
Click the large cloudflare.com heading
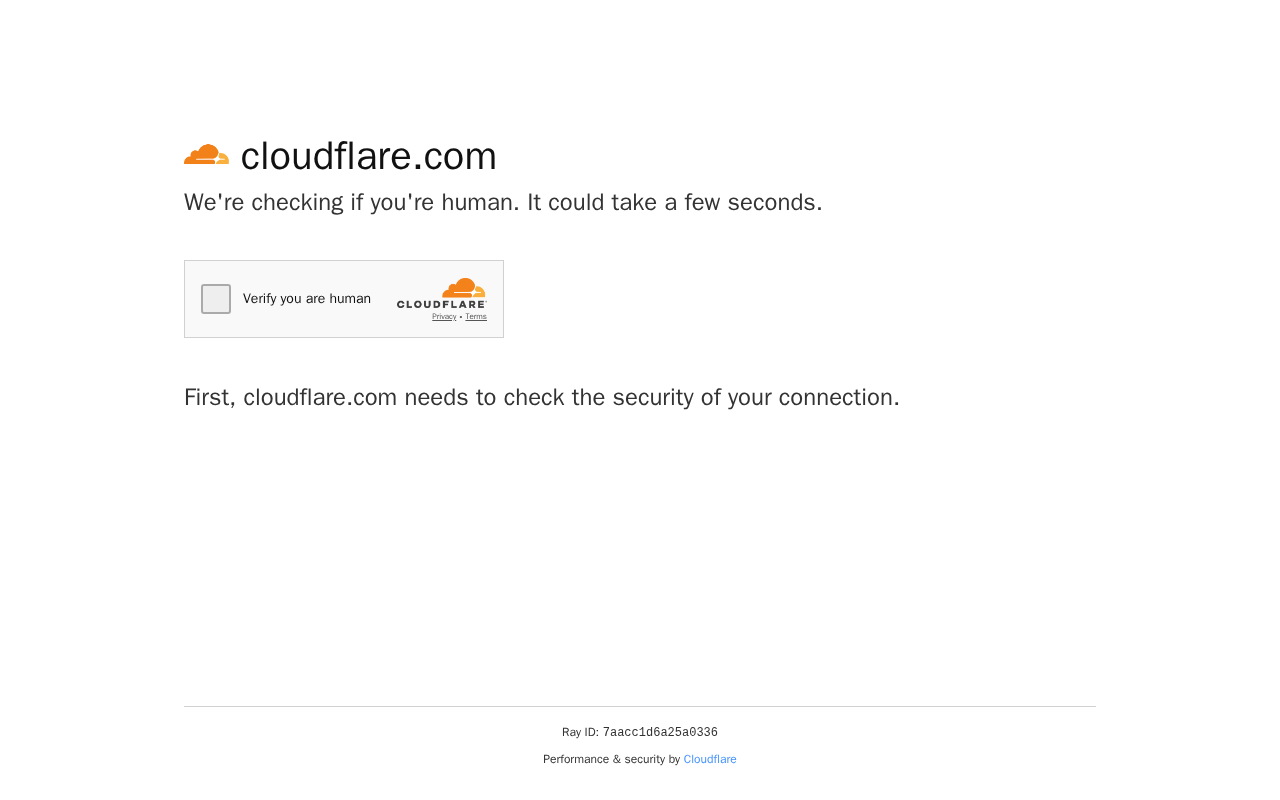click(x=368, y=156)
